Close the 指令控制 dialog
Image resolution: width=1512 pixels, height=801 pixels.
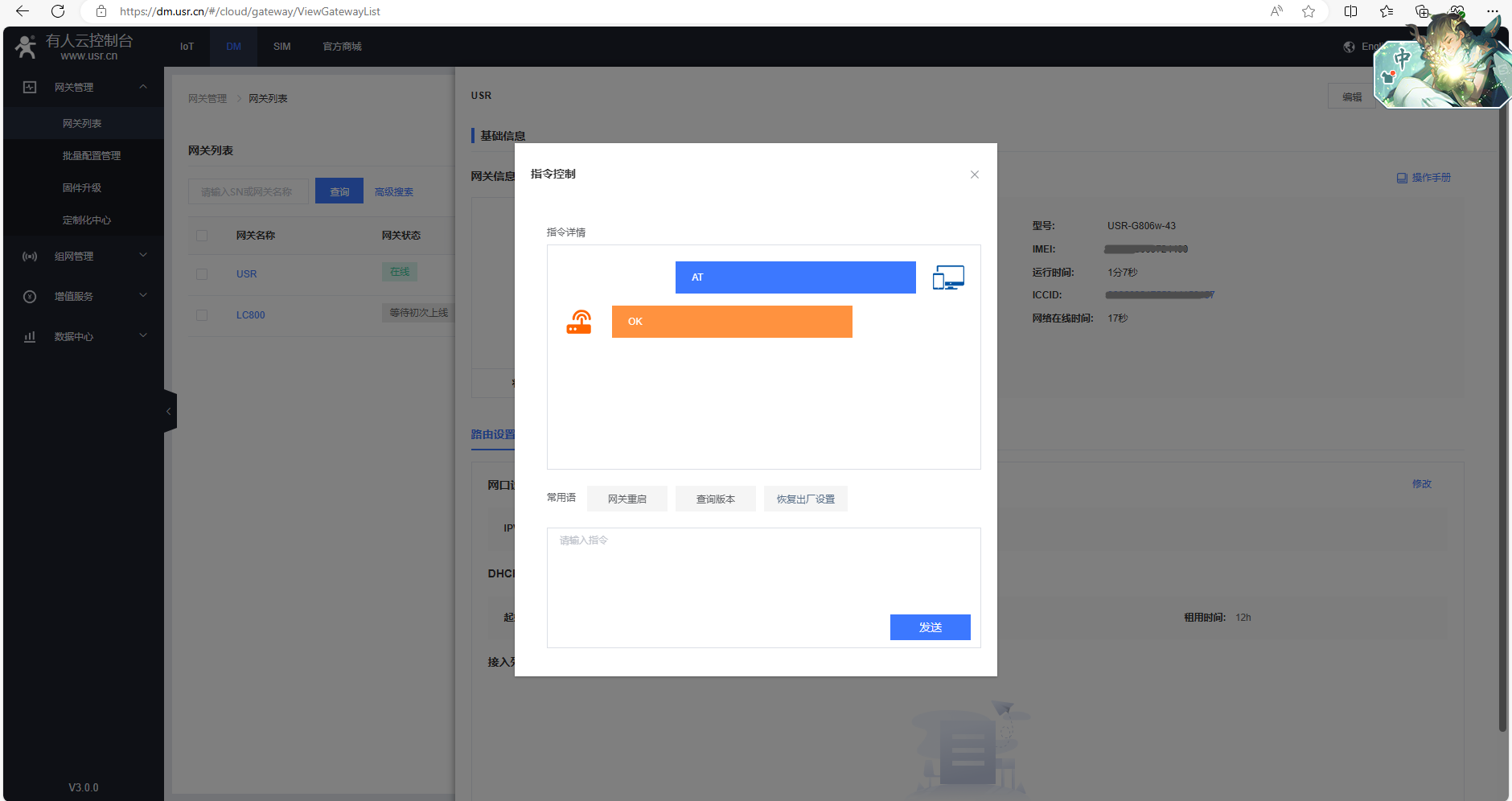974,175
